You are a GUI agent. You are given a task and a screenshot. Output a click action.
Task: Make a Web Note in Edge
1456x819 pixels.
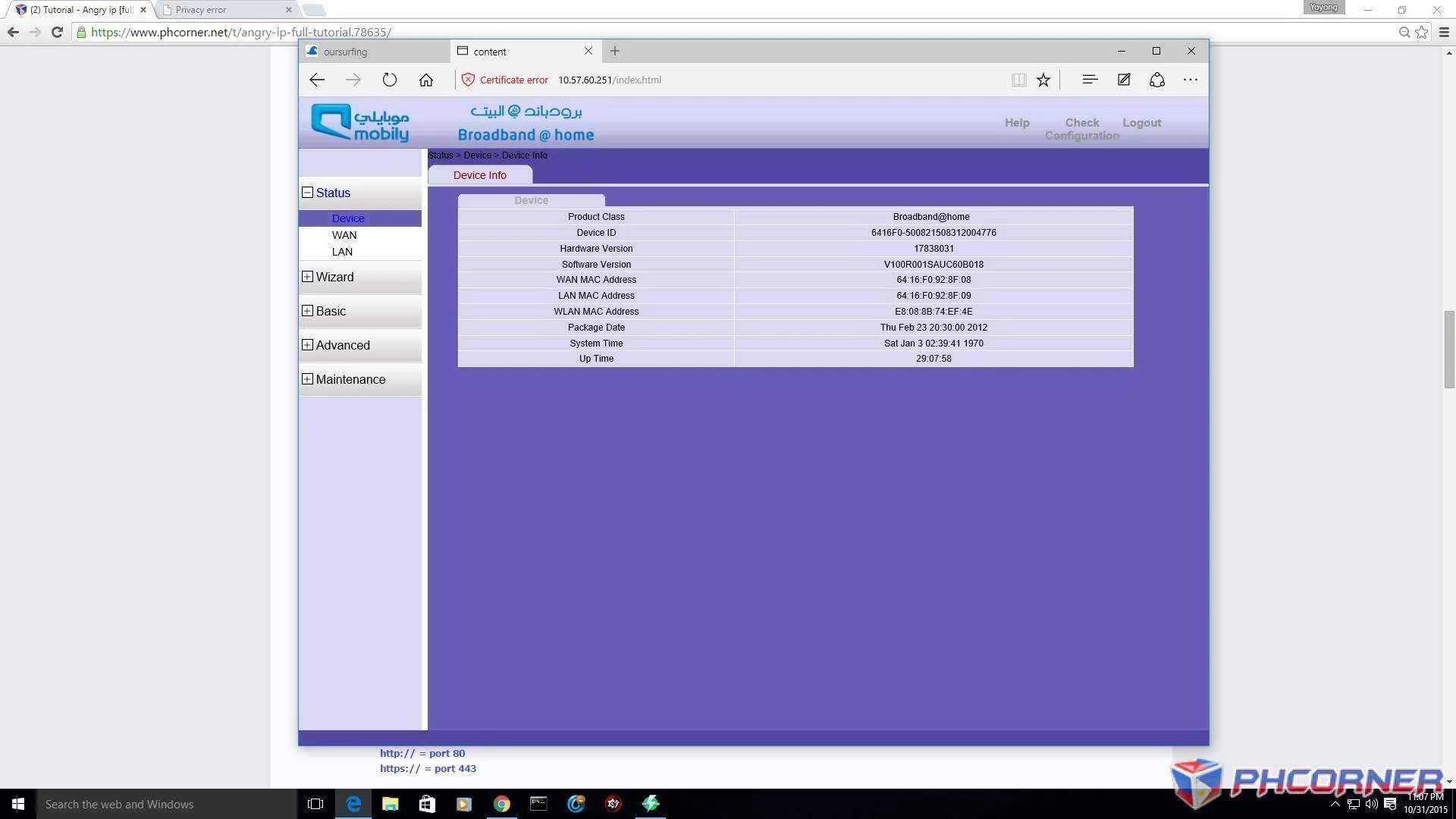click(1124, 80)
